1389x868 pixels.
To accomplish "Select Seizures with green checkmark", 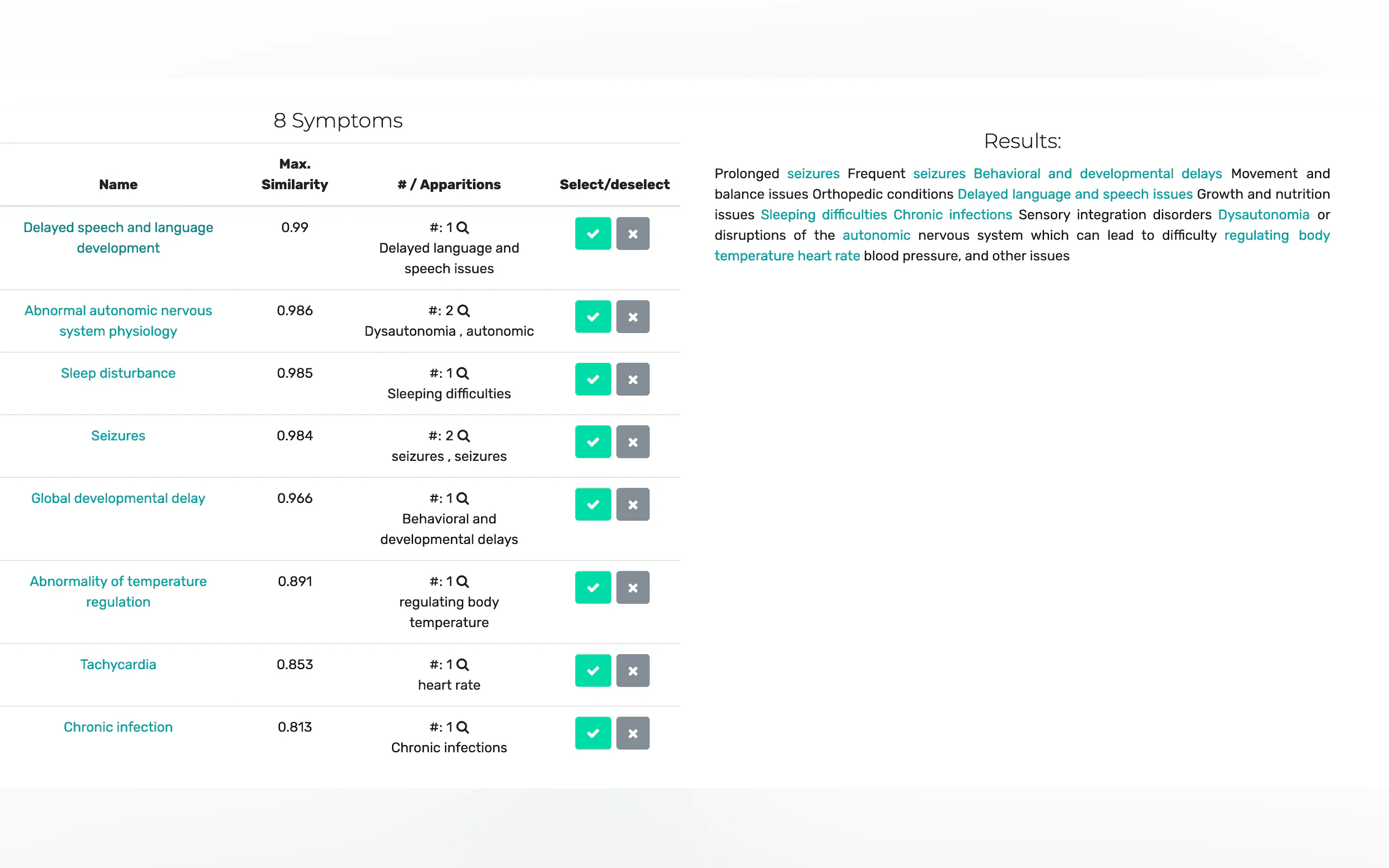I will pos(593,442).
